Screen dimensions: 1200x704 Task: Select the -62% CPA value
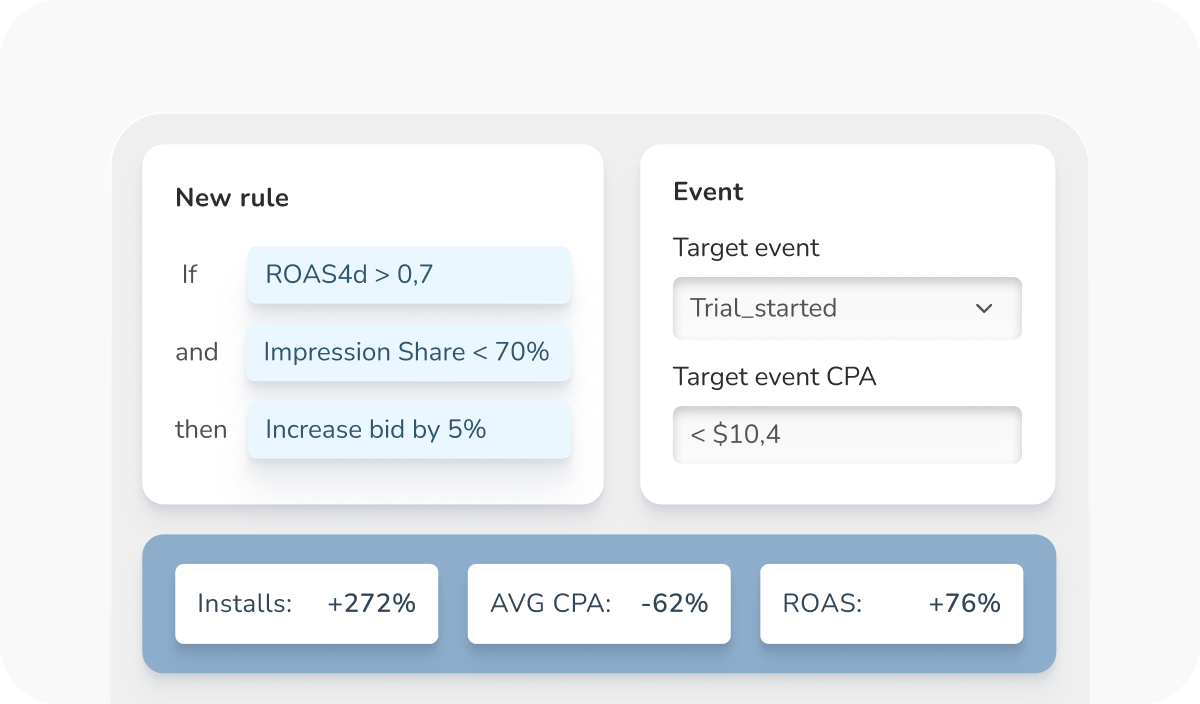click(x=674, y=604)
